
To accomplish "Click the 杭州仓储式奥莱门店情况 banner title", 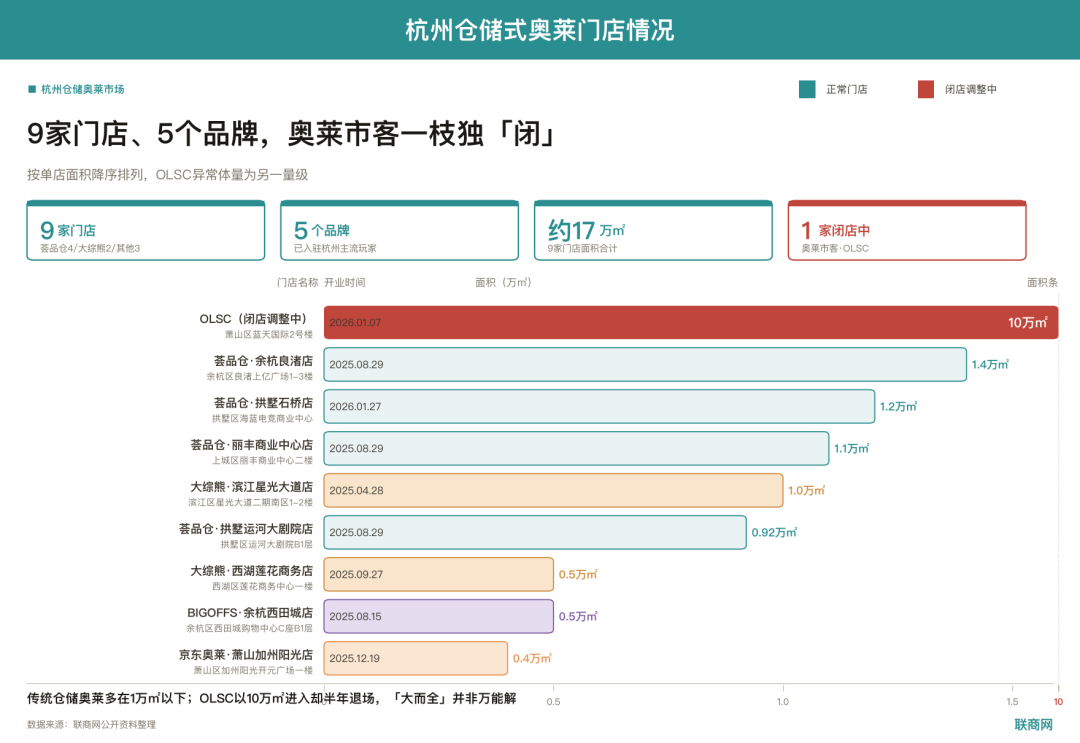I will (x=539, y=30).
